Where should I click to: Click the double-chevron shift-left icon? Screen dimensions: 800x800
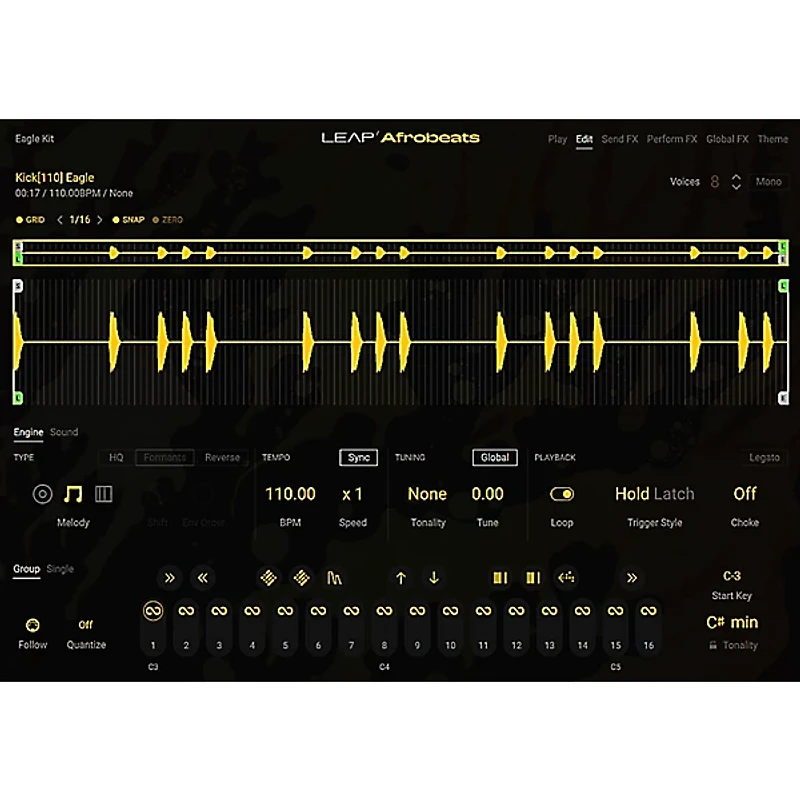pos(203,578)
